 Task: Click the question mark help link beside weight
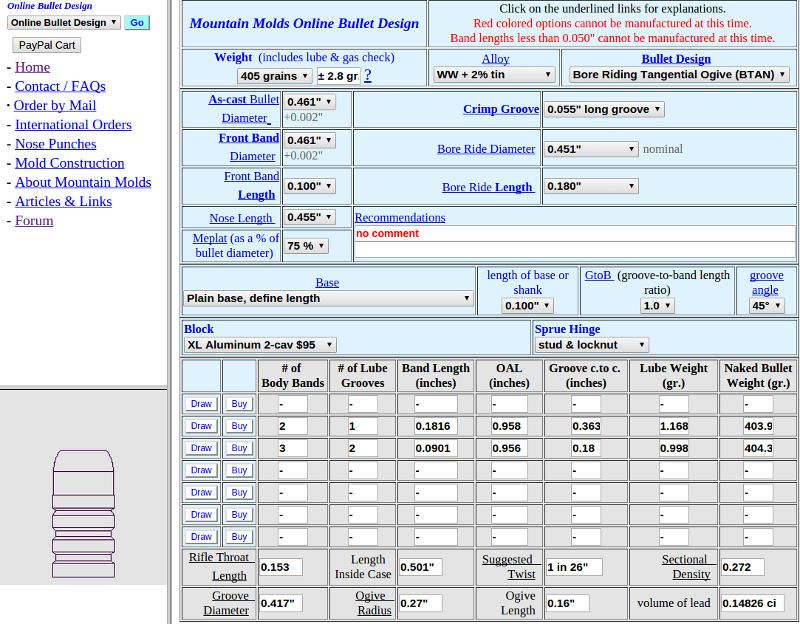click(x=368, y=76)
